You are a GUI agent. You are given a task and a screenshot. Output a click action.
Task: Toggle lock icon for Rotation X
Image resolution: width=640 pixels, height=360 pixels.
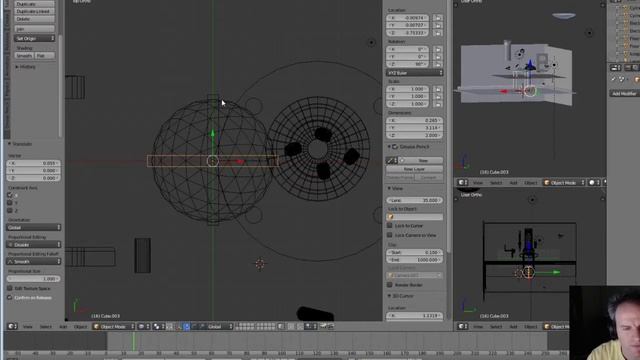click(437, 49)
